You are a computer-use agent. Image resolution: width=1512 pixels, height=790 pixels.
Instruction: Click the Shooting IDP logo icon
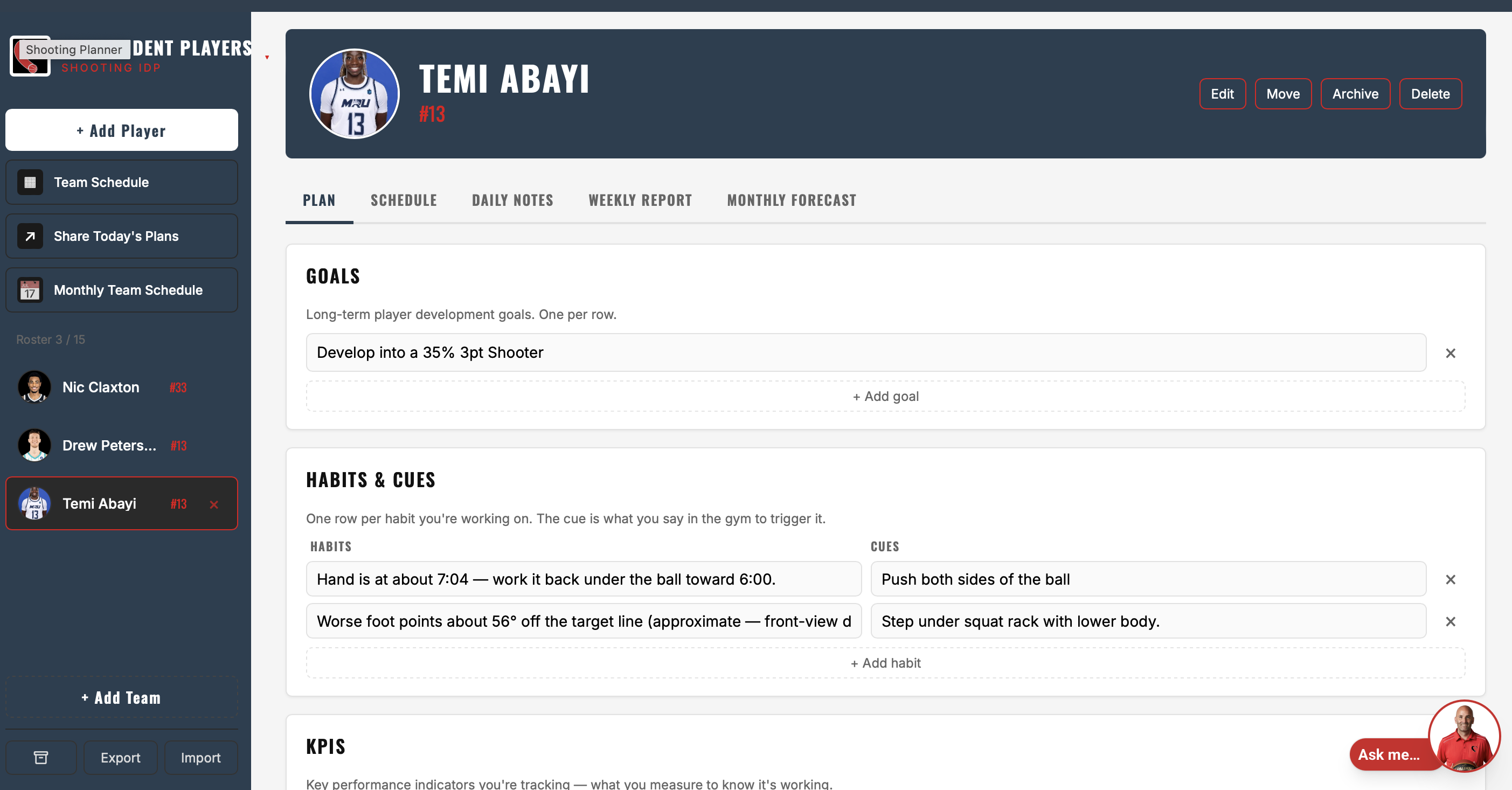(x=29, y=57)
